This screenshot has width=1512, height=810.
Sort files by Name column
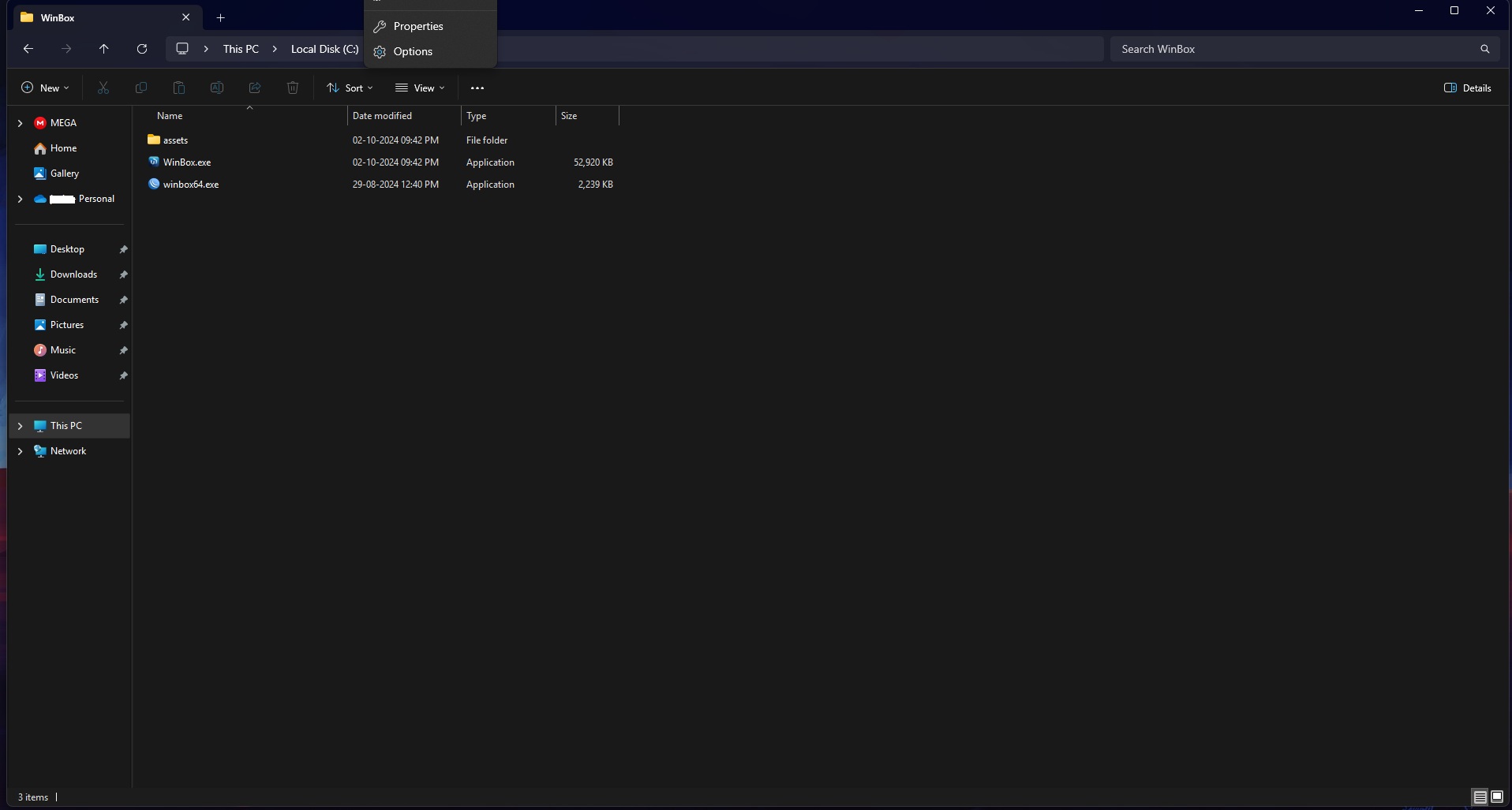click(246, 116)
